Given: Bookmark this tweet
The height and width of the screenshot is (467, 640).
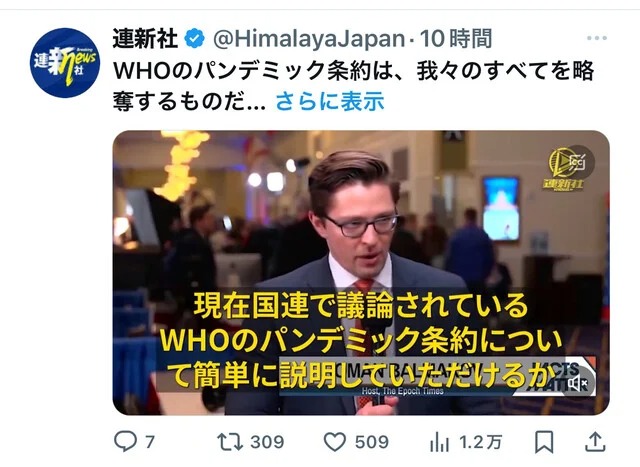Looking at the screenshot, I should pos(544,442).
